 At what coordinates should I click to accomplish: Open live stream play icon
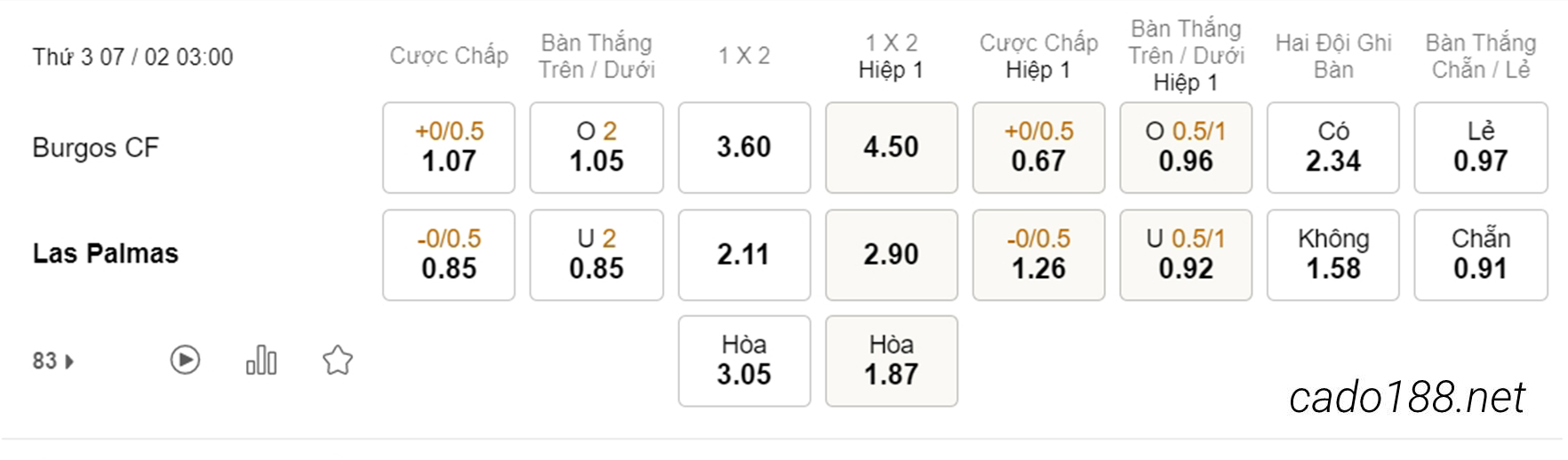pos(185,360)
